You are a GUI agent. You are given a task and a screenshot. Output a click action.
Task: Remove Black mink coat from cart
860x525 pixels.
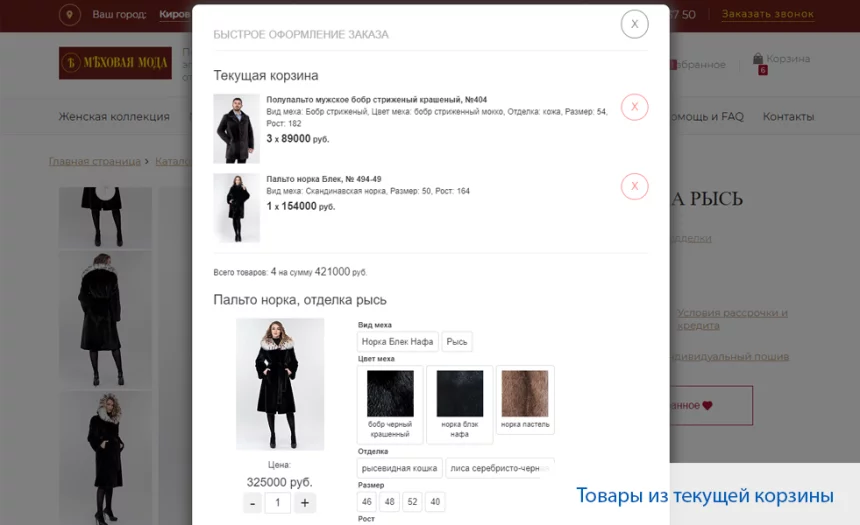click(x=634, y=186)
